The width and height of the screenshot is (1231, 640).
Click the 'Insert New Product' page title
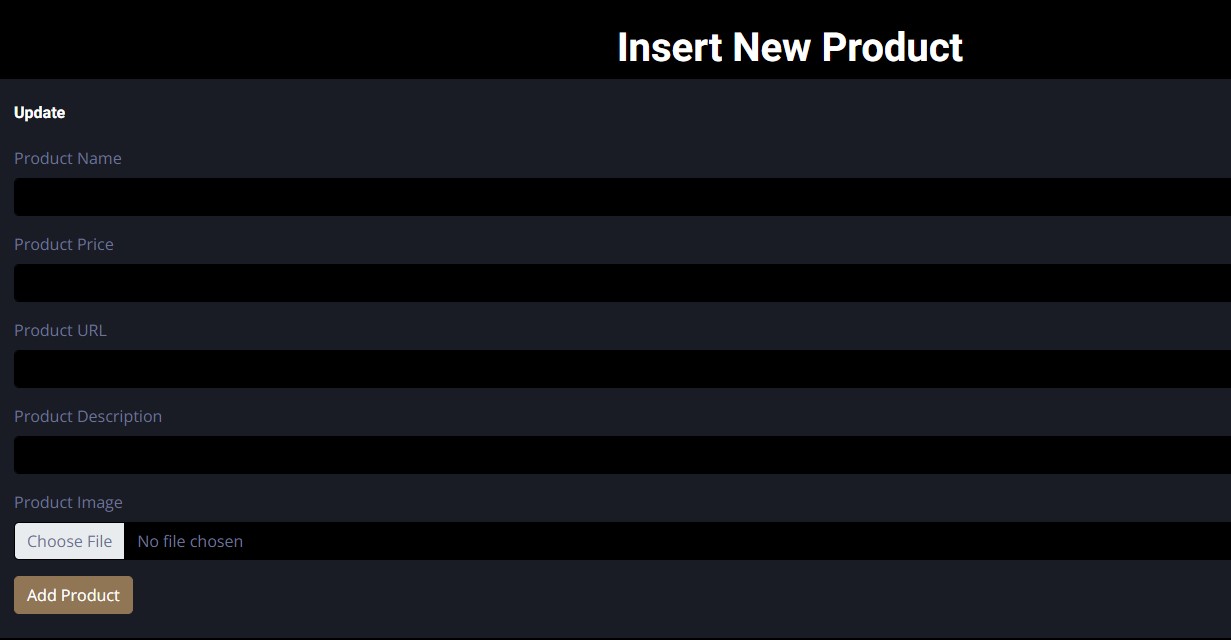point(790,47)
